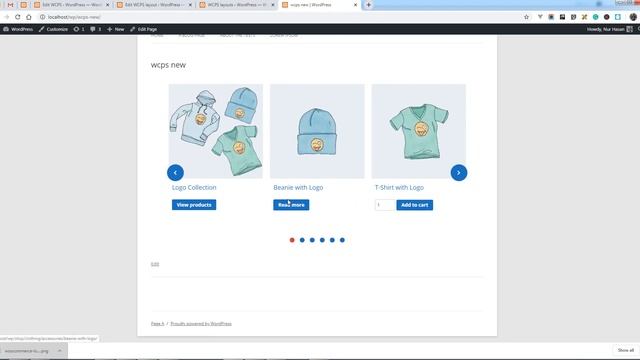The image size is (640, 360).
Task: Click the browser profile avatar icon
Action: tap(633, 17)
